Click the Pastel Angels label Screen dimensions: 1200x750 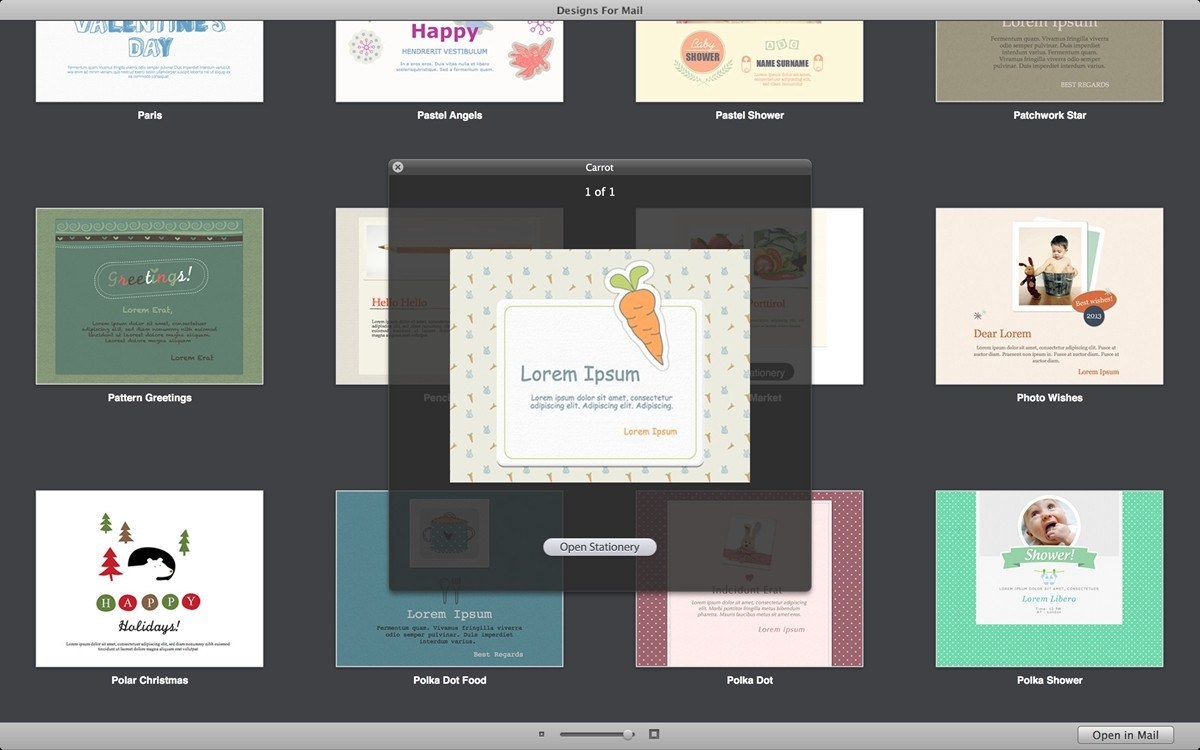click(450, 115)
